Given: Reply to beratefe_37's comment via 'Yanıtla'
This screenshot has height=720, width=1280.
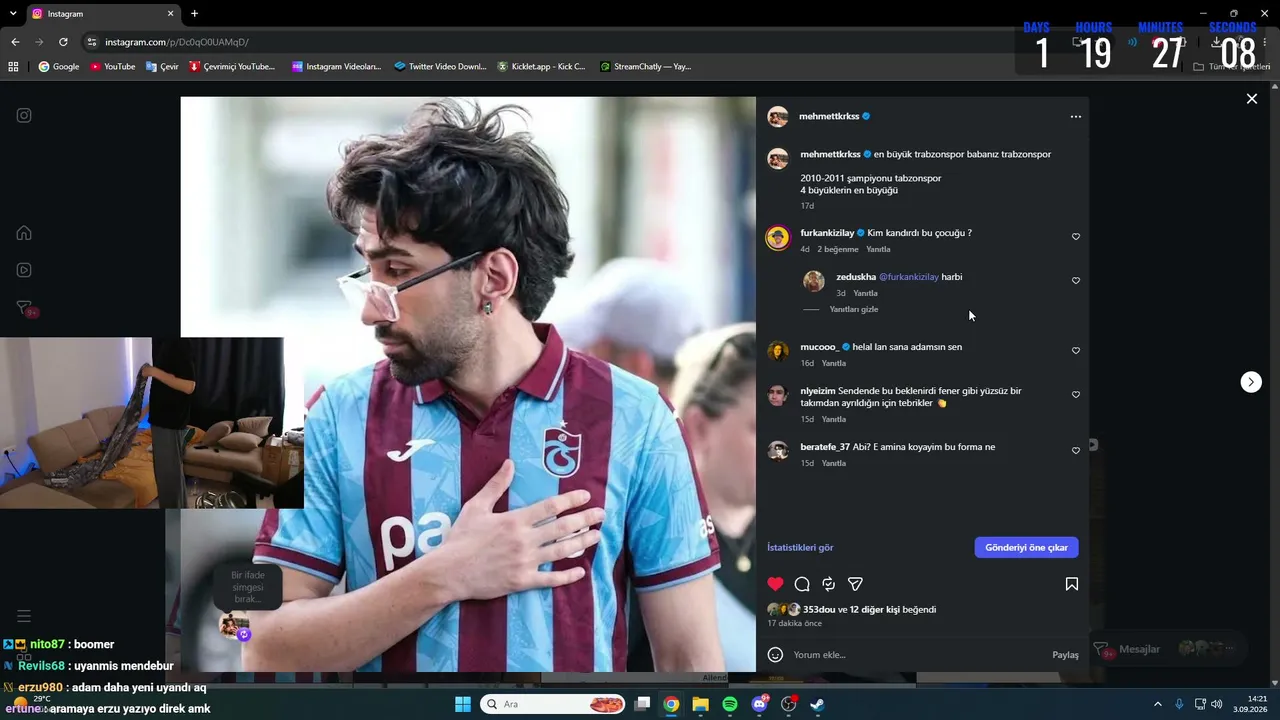Looking at the screenshot, I should [x=834, y=463].
